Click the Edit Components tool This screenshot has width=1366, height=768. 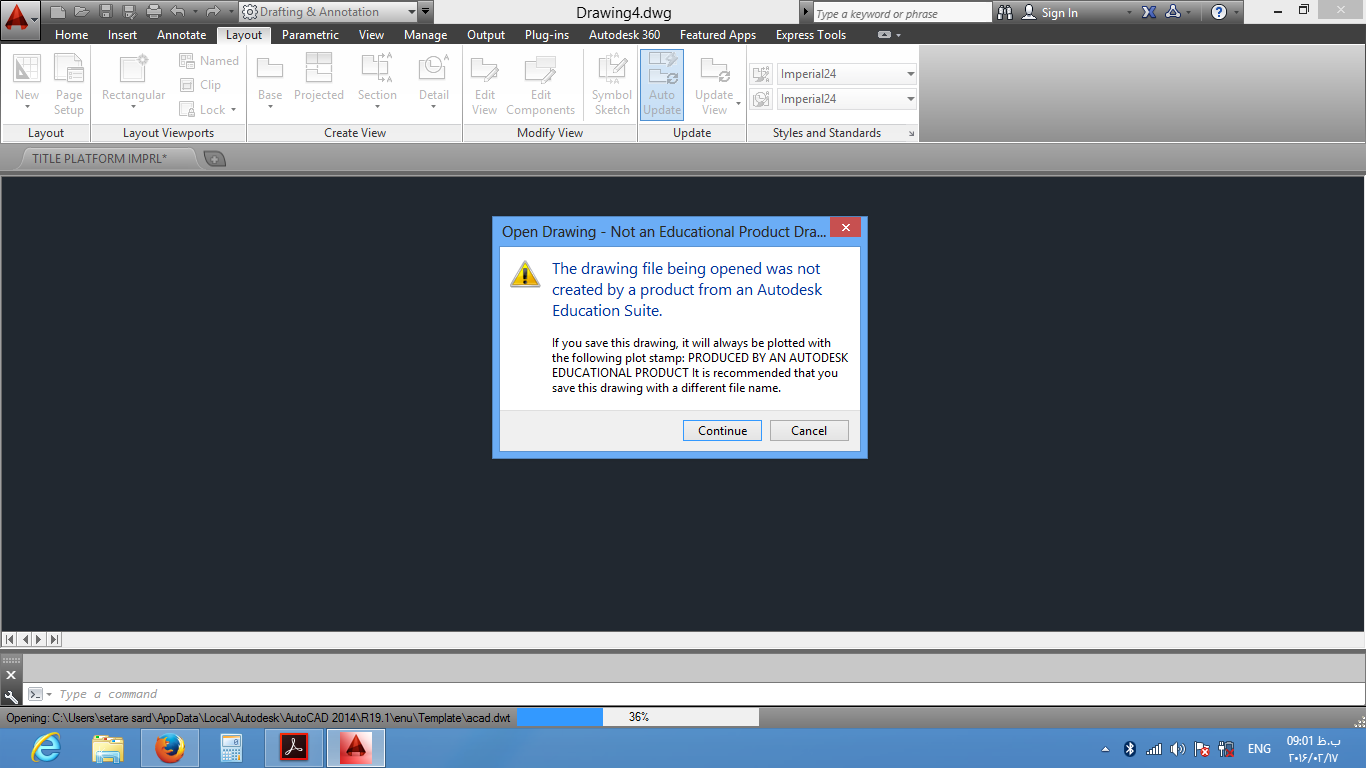tap(541, 85)
